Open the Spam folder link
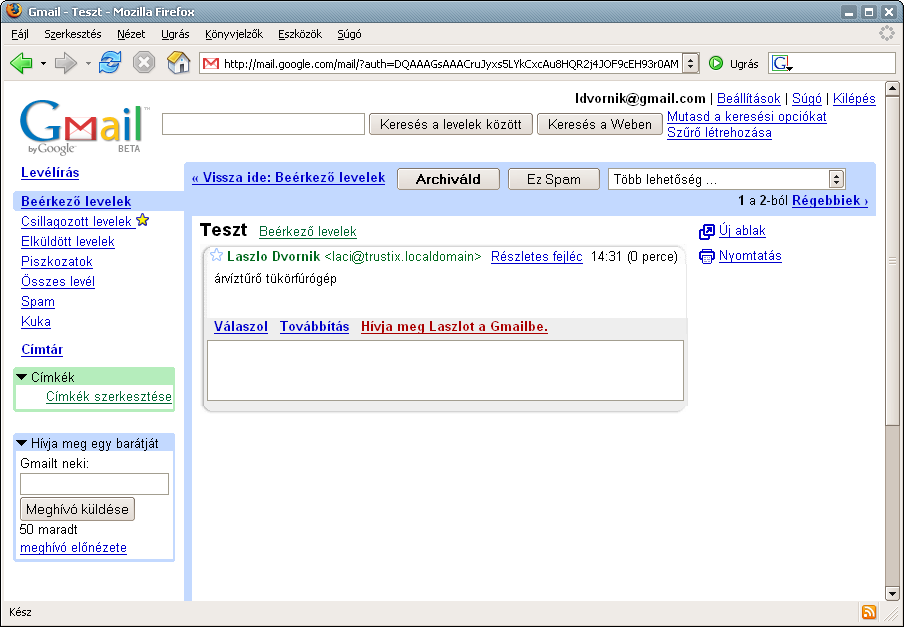The image size is (904, 627). (x=37, y=302)
